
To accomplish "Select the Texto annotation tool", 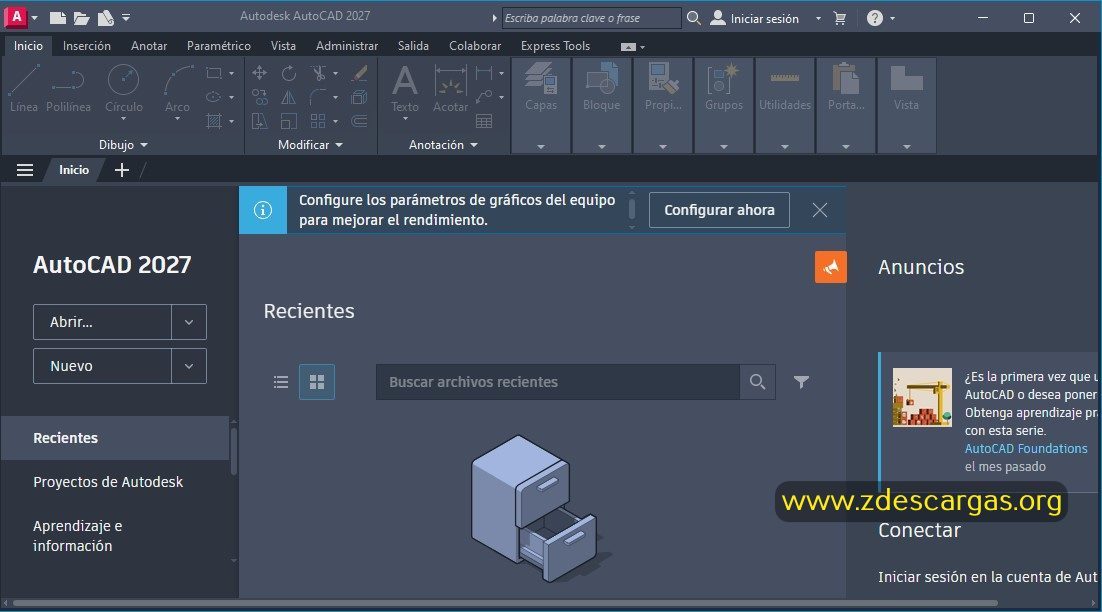I will pos(405,89).
